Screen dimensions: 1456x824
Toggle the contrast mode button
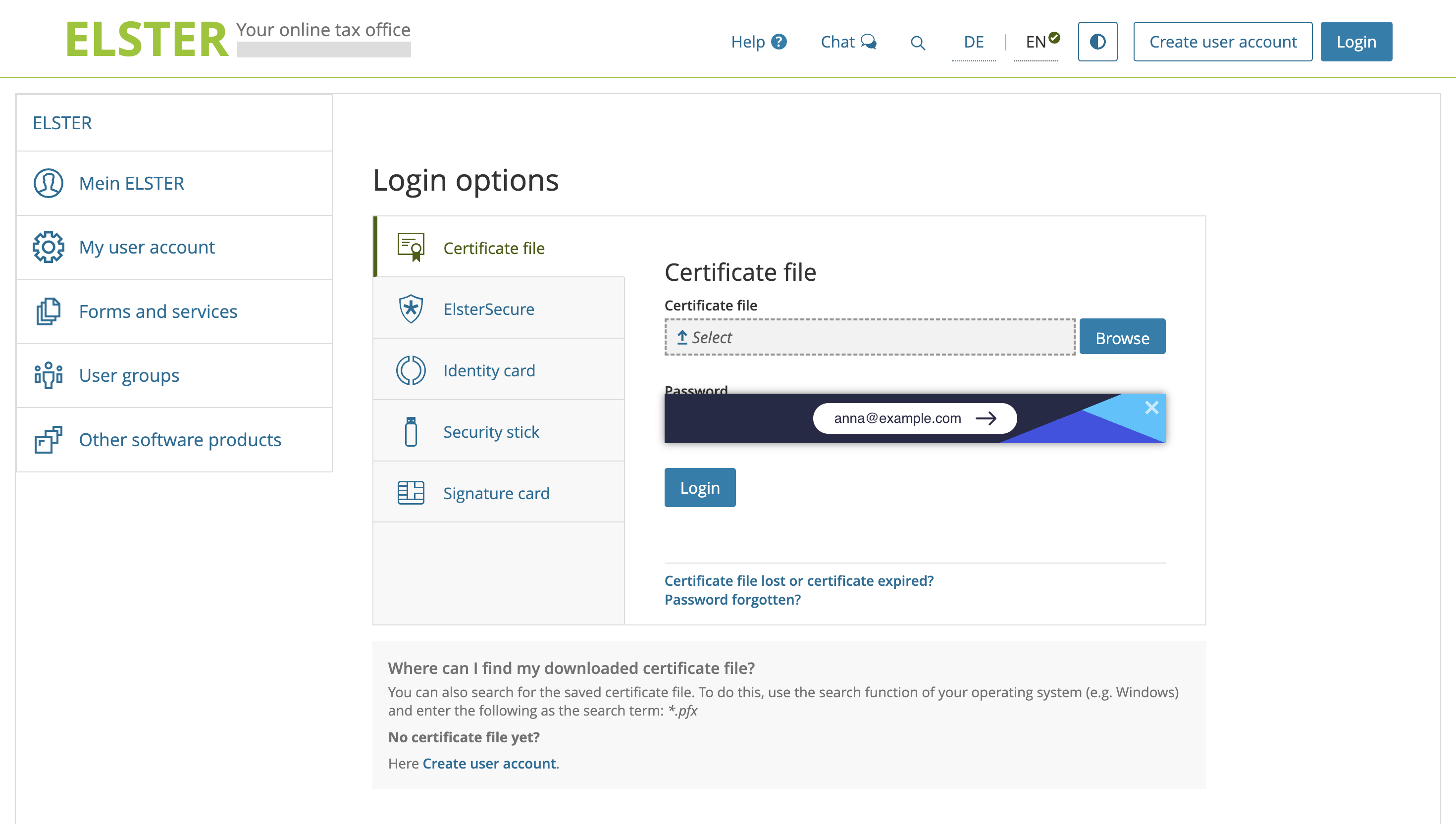pos(1097,41)
